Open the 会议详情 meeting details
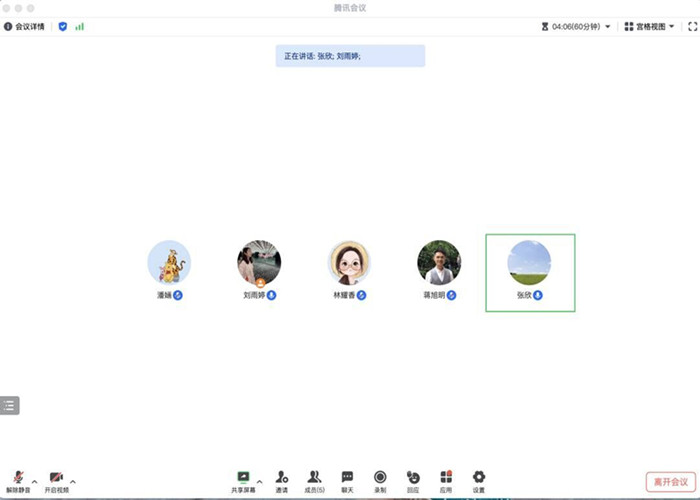 click(27, 27)
